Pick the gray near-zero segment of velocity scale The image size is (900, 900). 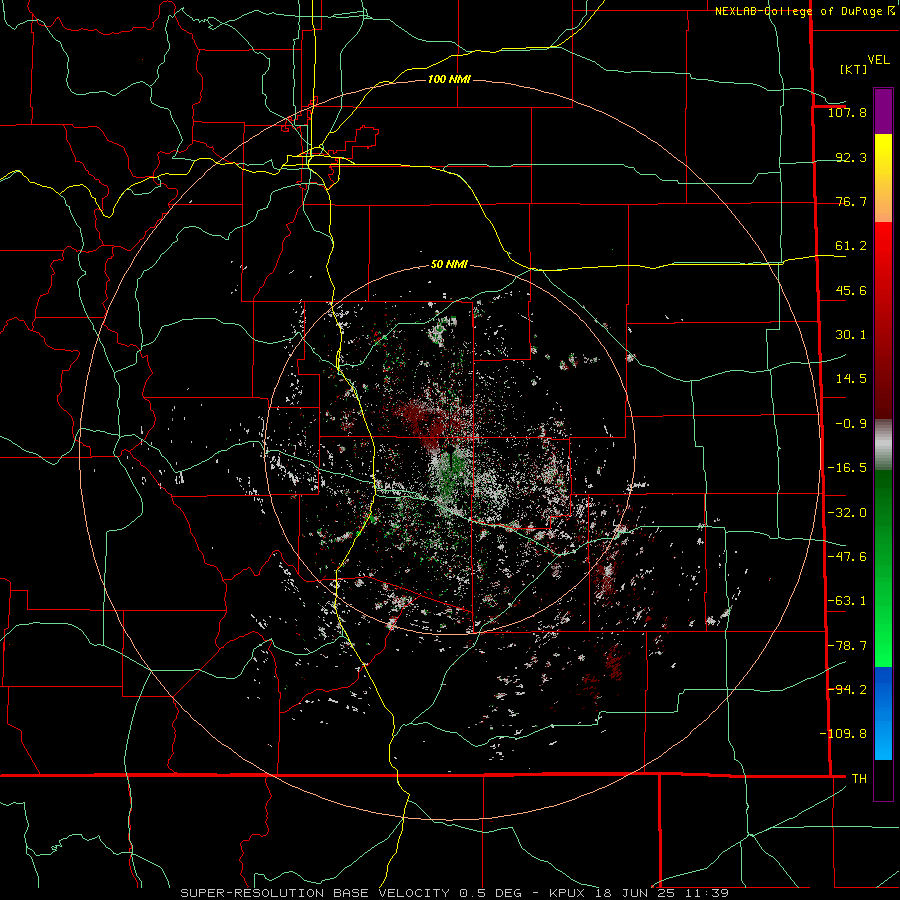pos(883,445)
